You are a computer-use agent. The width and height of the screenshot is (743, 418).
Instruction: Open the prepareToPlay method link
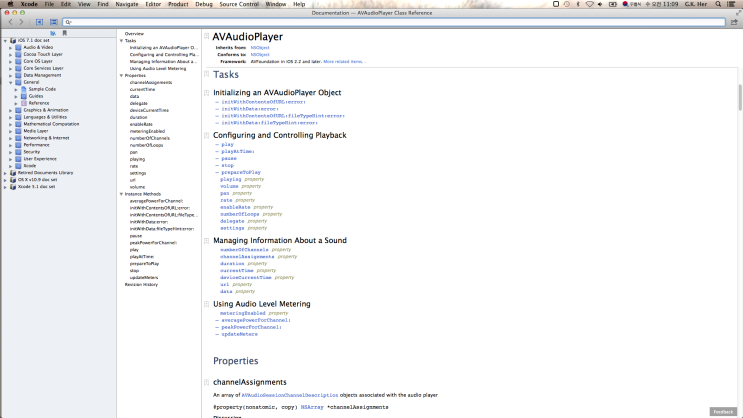[241, 173]
